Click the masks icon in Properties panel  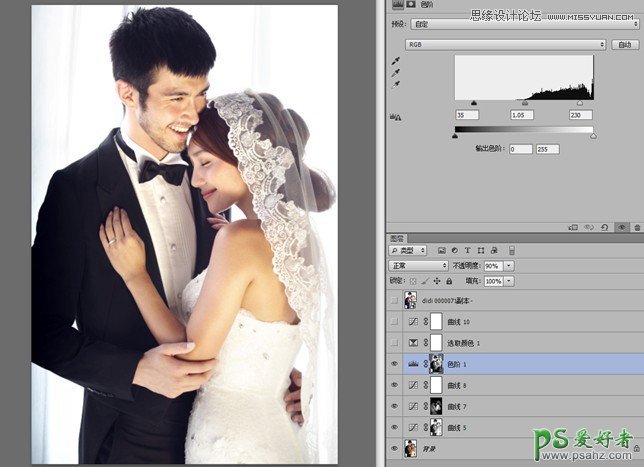tap(410, 5)
